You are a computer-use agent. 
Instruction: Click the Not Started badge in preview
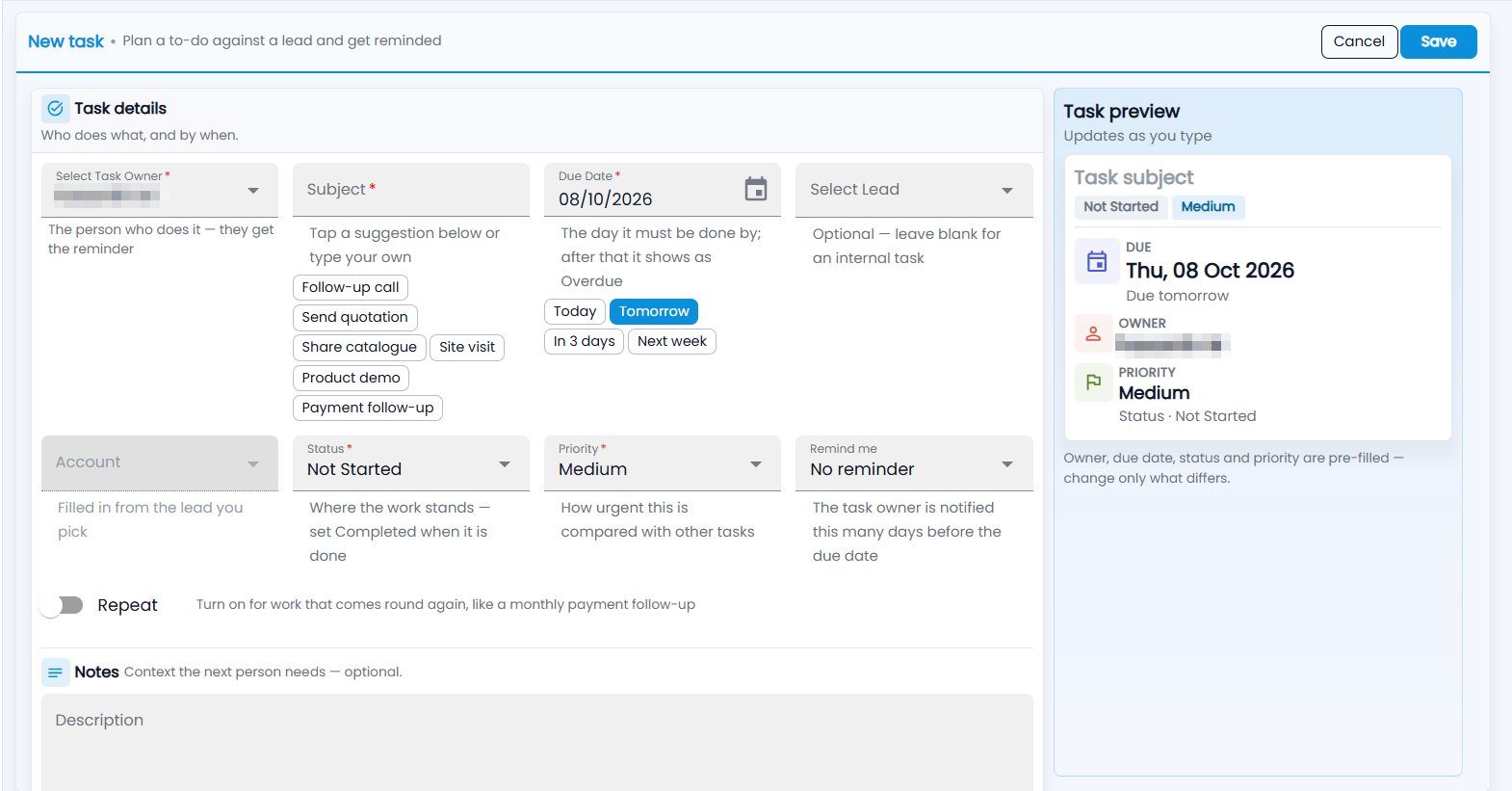click(x=1121, y=207)
